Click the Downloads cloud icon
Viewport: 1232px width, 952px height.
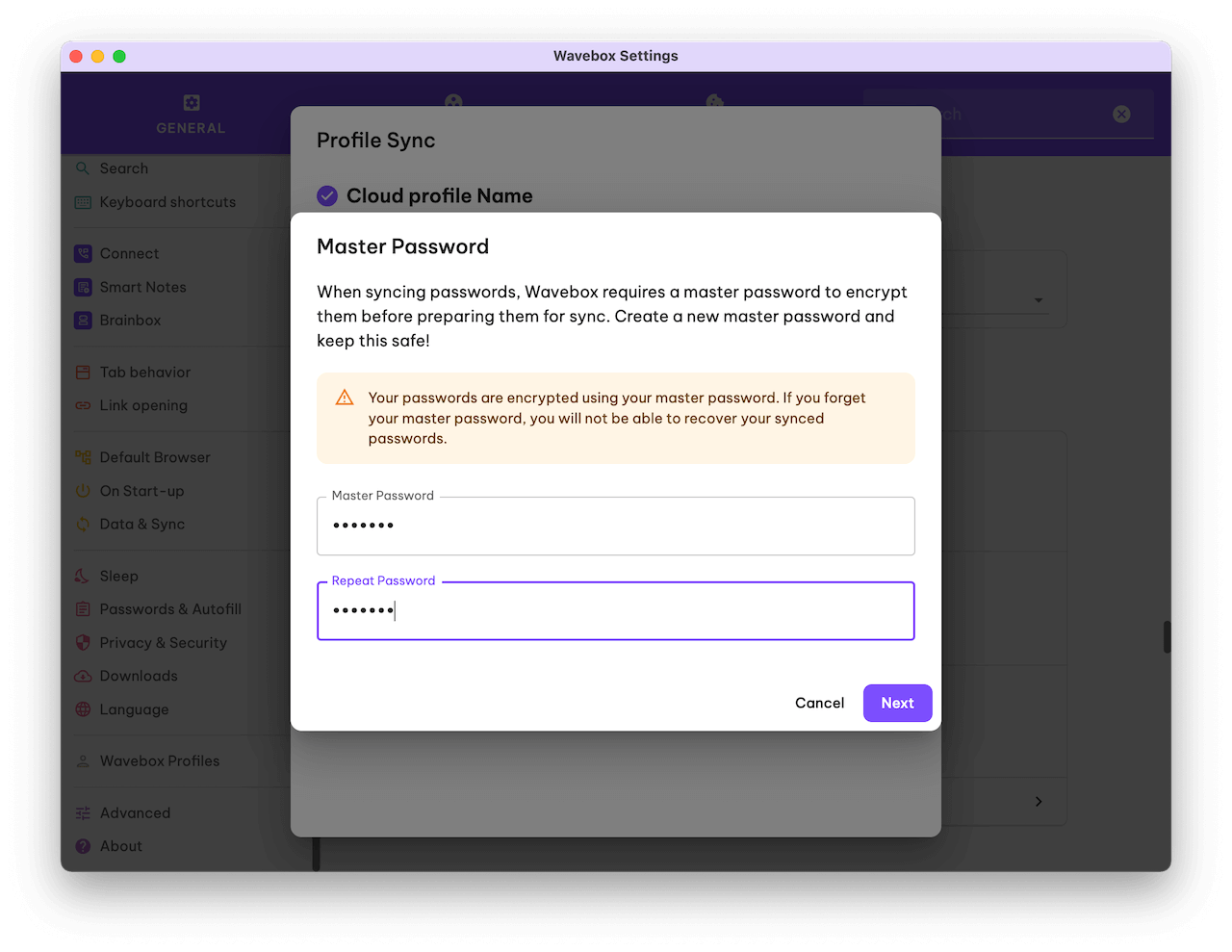tap(83, 676)
